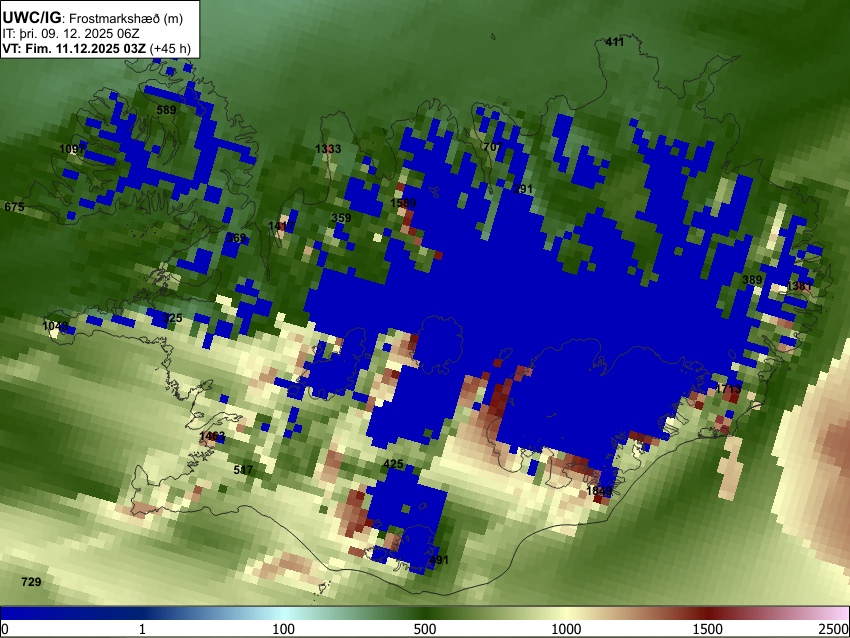Click the map value 1043

tap(55, 326)
